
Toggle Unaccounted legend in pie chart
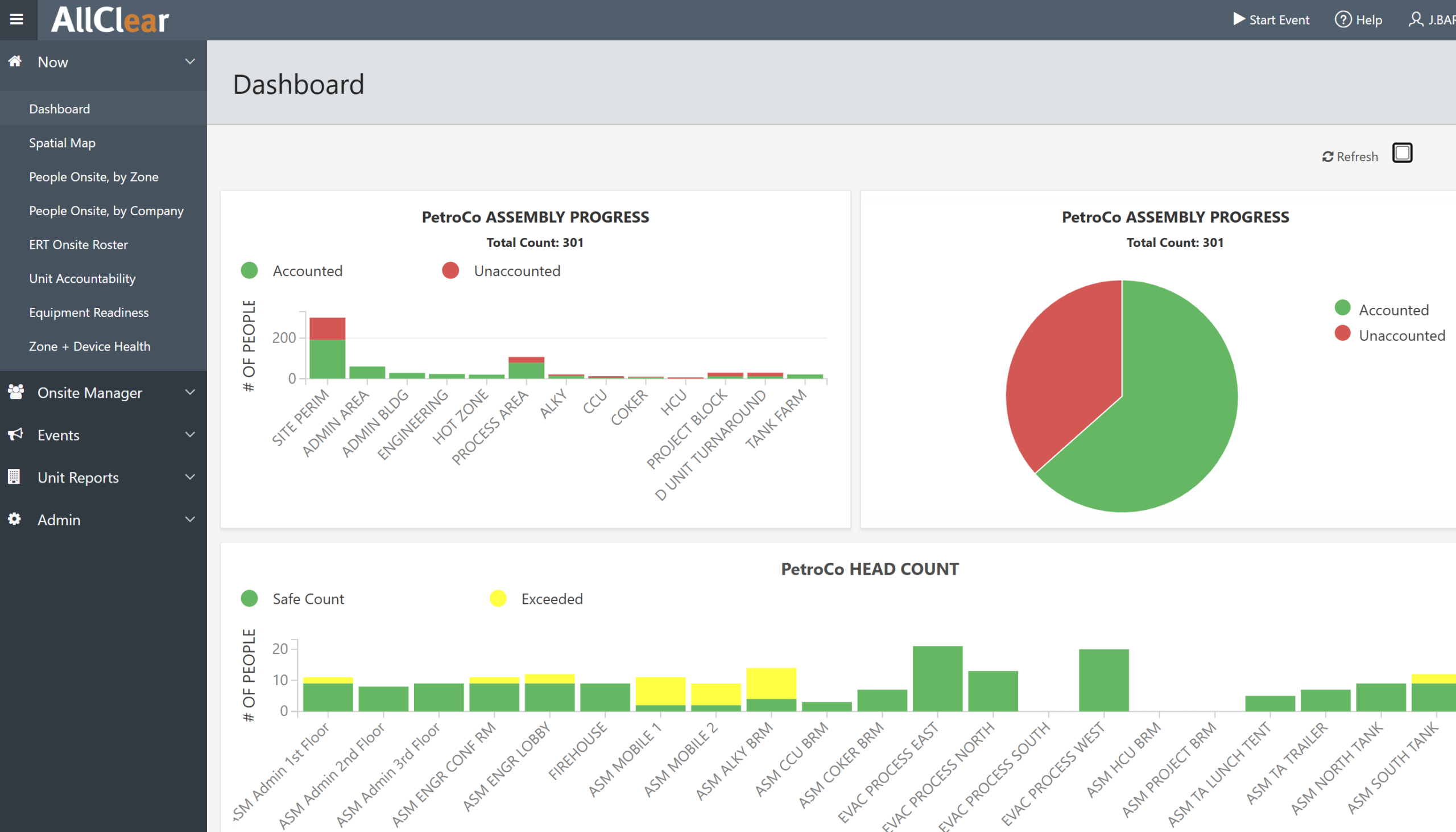(x=1390, y=335)
